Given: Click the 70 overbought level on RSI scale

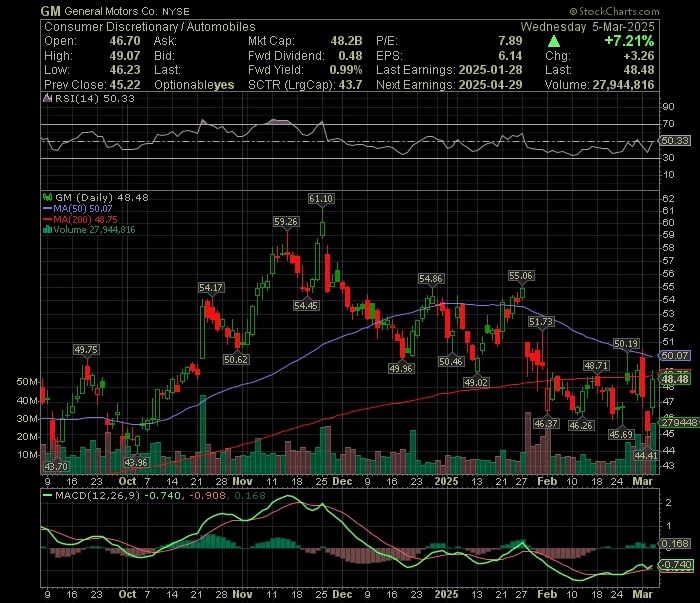Looking at the screenshot, I should click(x=669, y=124).
